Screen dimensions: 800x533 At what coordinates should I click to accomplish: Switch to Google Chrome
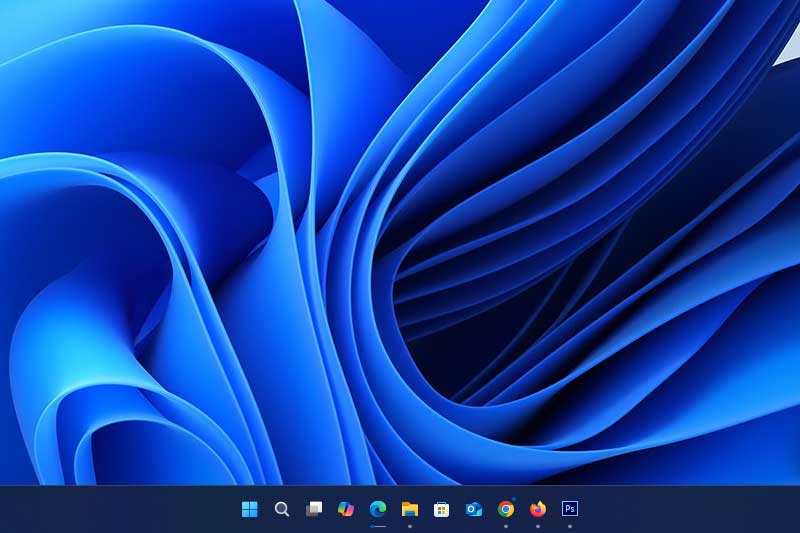(x=506, y=509)
